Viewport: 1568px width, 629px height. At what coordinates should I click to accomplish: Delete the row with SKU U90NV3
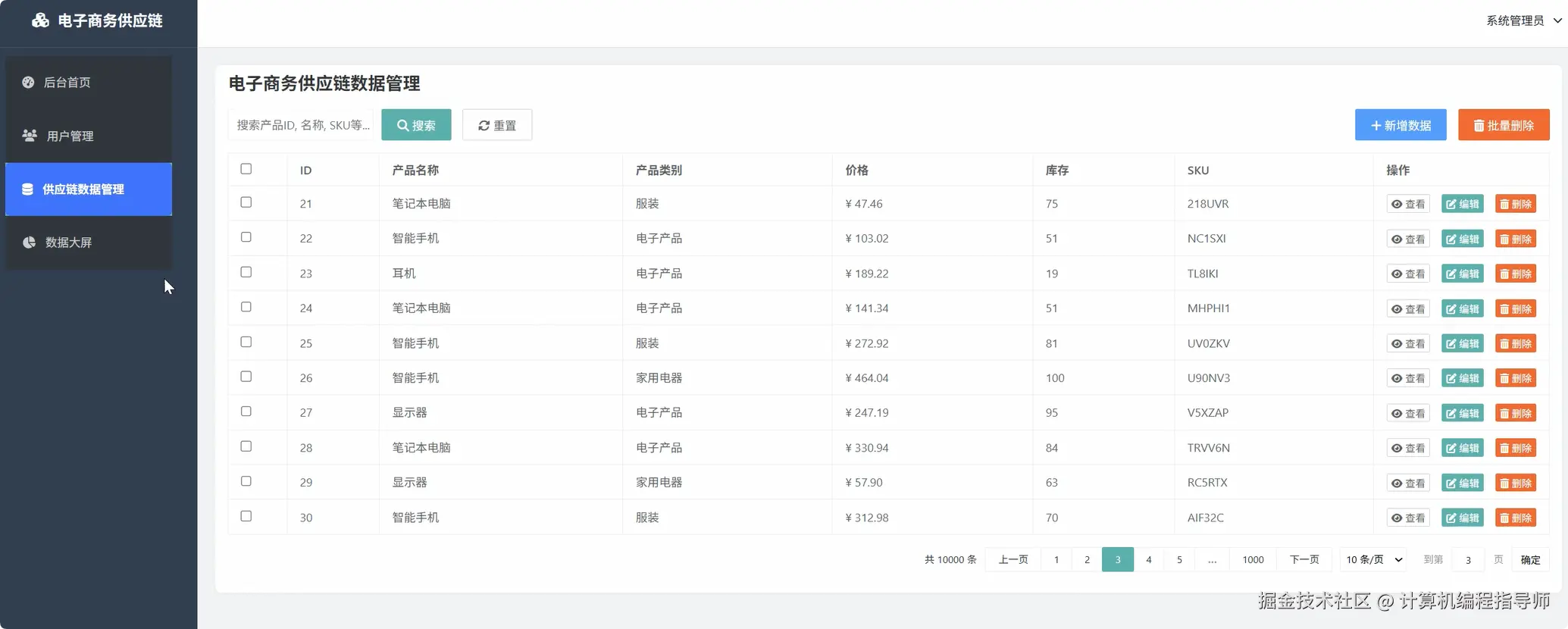[1516, 378]
